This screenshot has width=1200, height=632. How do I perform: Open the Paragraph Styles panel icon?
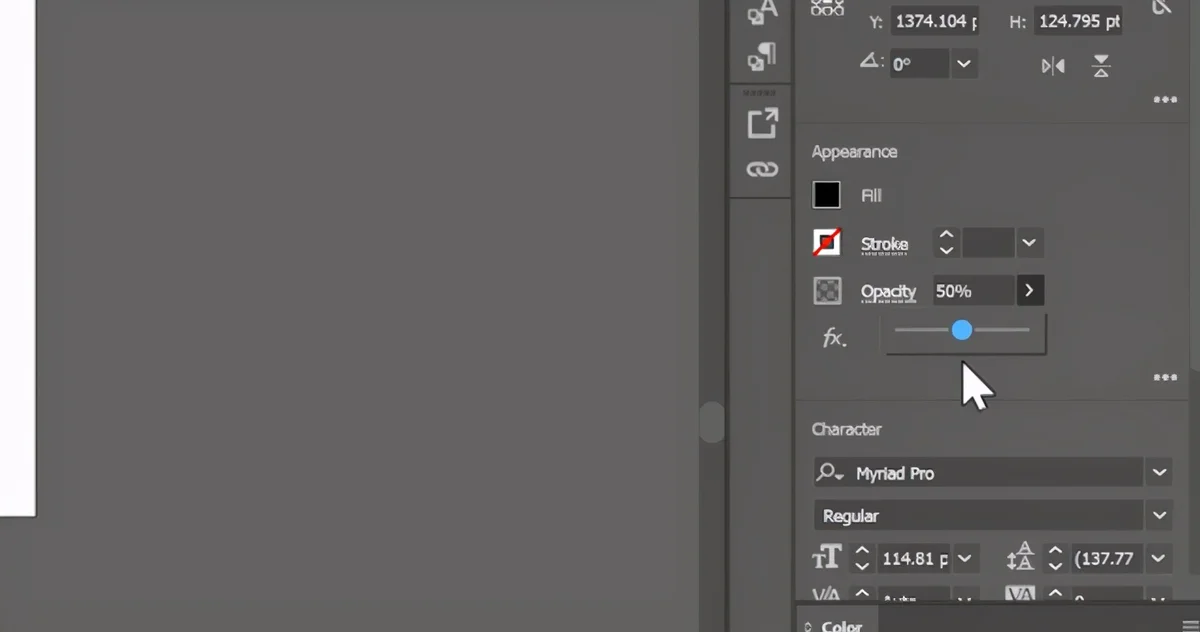click(x=762, y=57)
